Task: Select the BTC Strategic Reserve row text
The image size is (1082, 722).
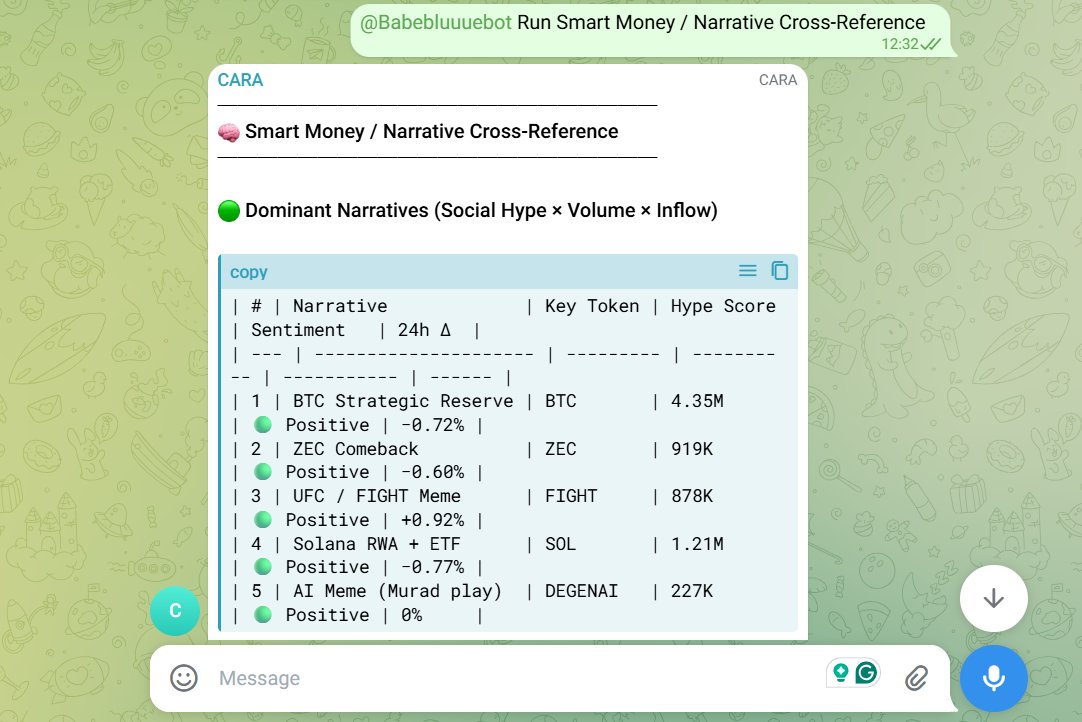Action: pyautogui.click(x=403, y=401)
